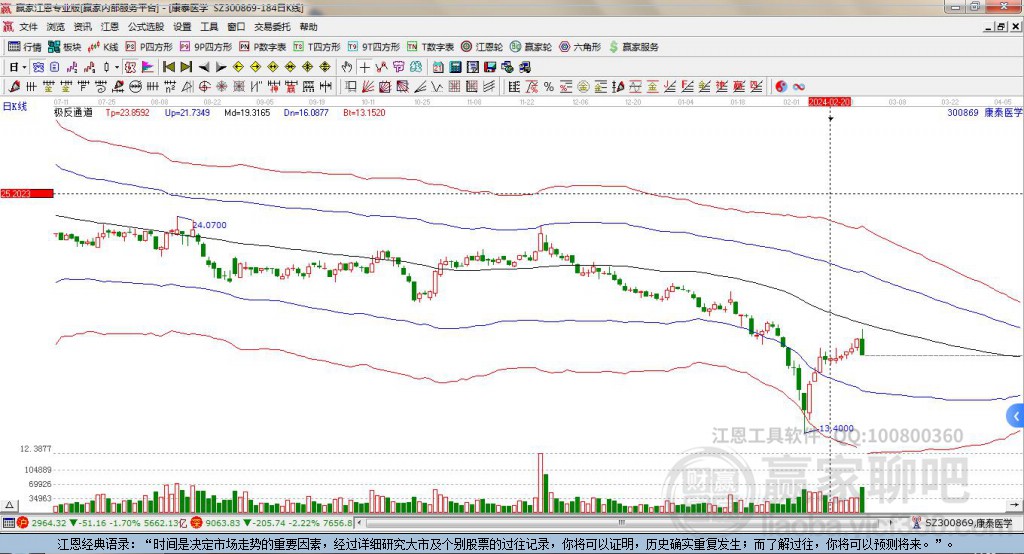Open 赢家服务 dollar-sign service

(634, 47)
